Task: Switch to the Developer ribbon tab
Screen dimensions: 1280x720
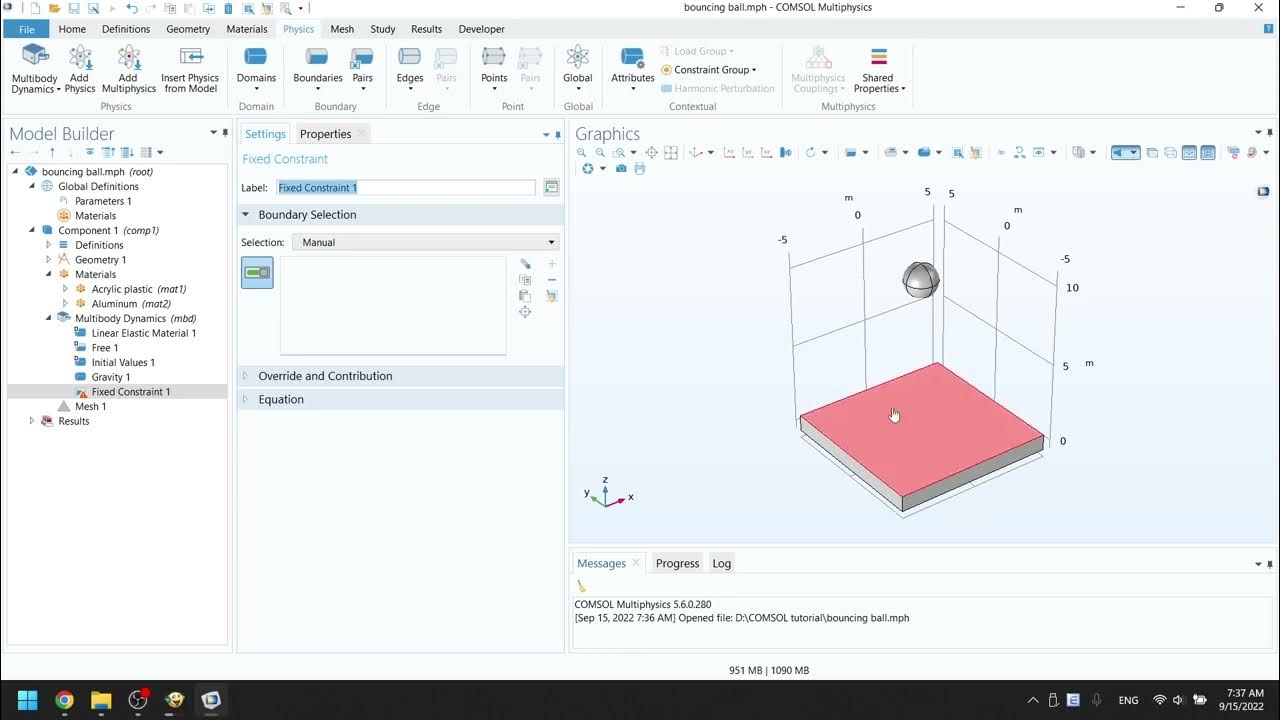Action: [x=481, y=29]
